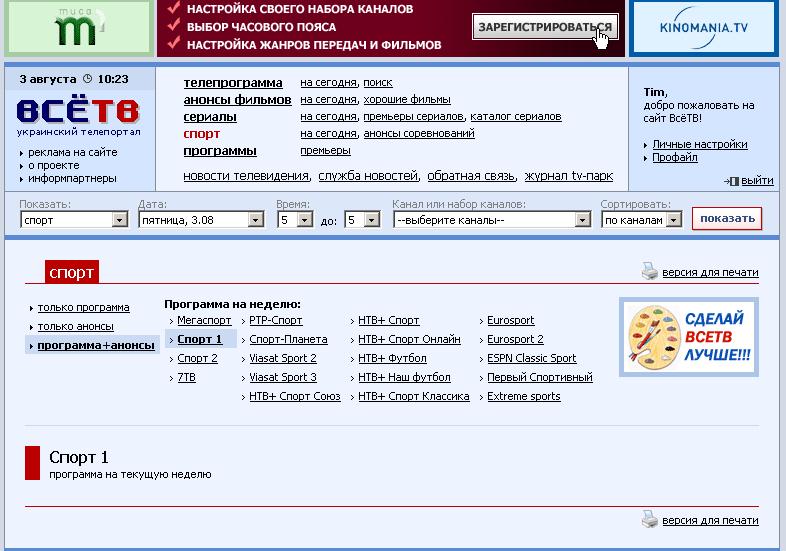The image size is (786, 551).
Task: Open the Мегаспорт channel schedule
Action: [x=204, y=320]
